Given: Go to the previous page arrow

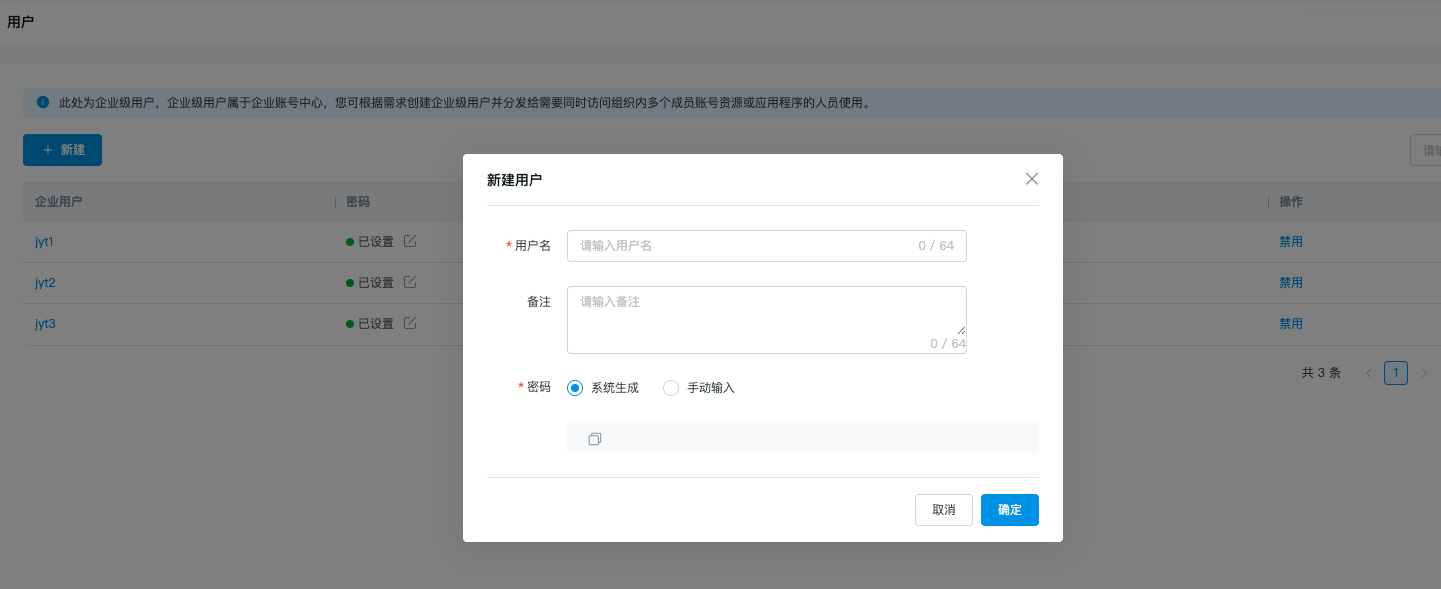Looking at the screenshot, I should (x=1368, y=373).
